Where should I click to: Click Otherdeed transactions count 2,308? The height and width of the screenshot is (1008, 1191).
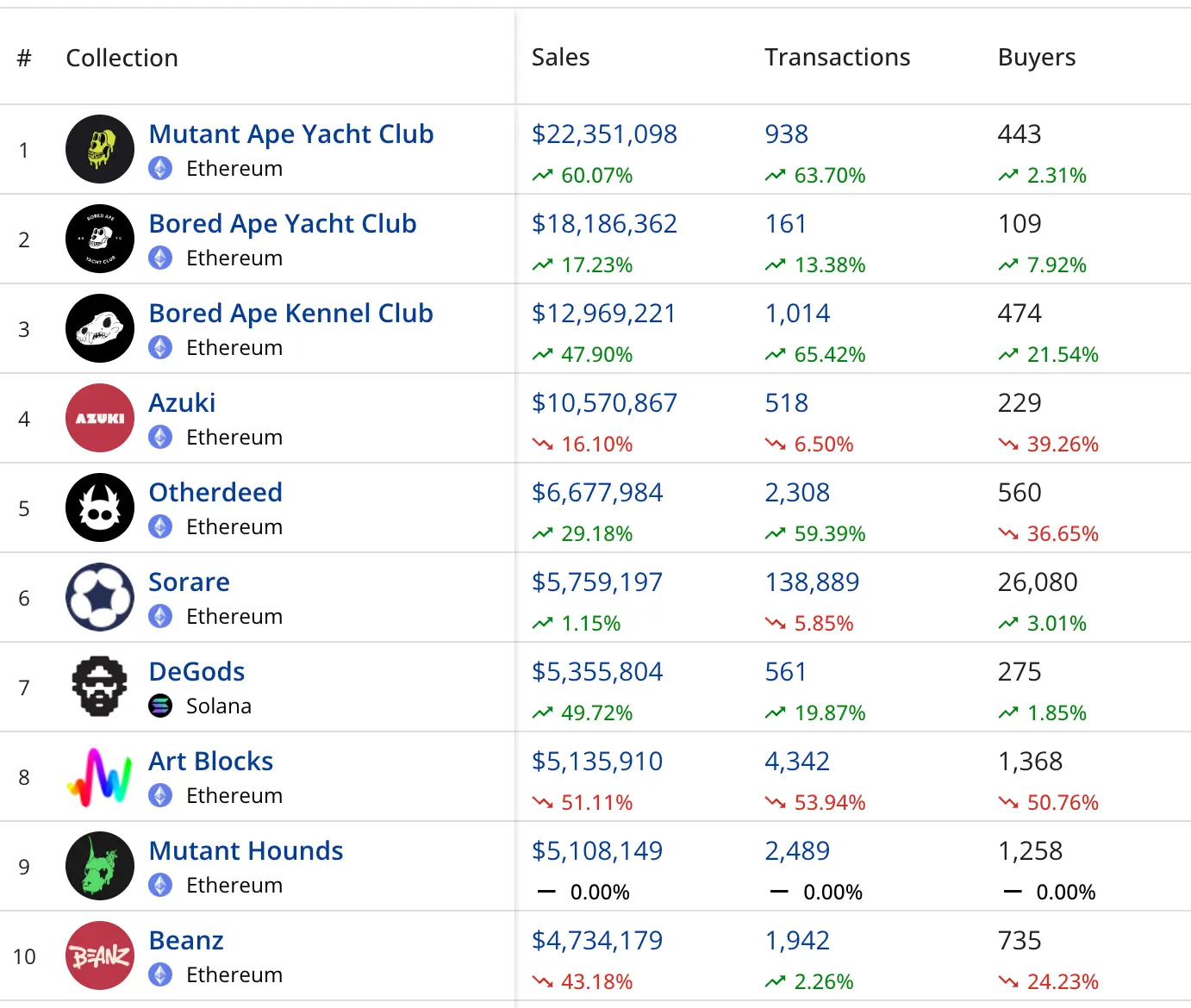coord(797,493)
